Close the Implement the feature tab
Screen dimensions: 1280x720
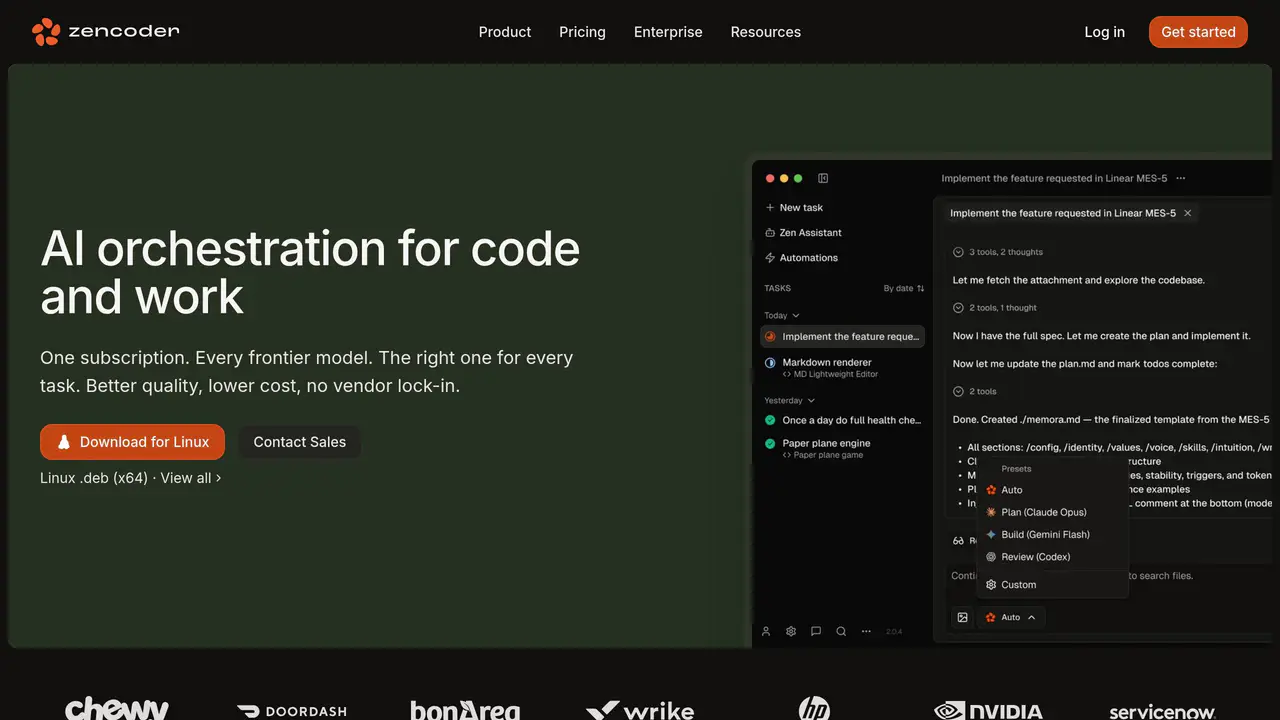(x=1188, y=213)
